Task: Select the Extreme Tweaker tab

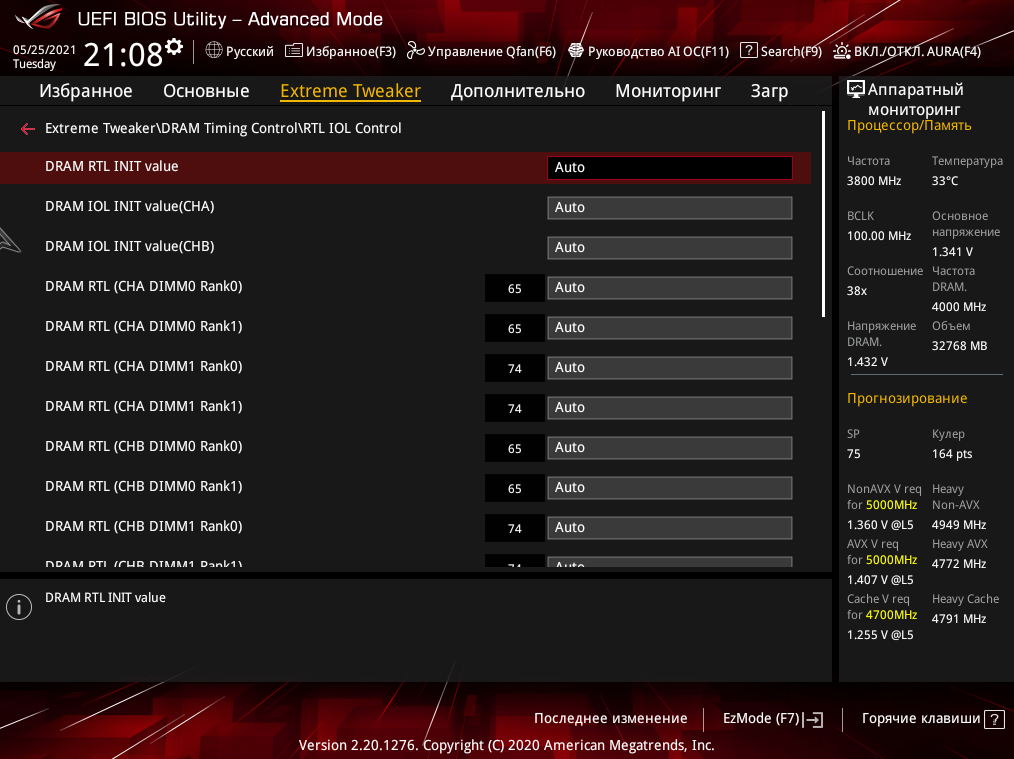Action: point(350,91)
